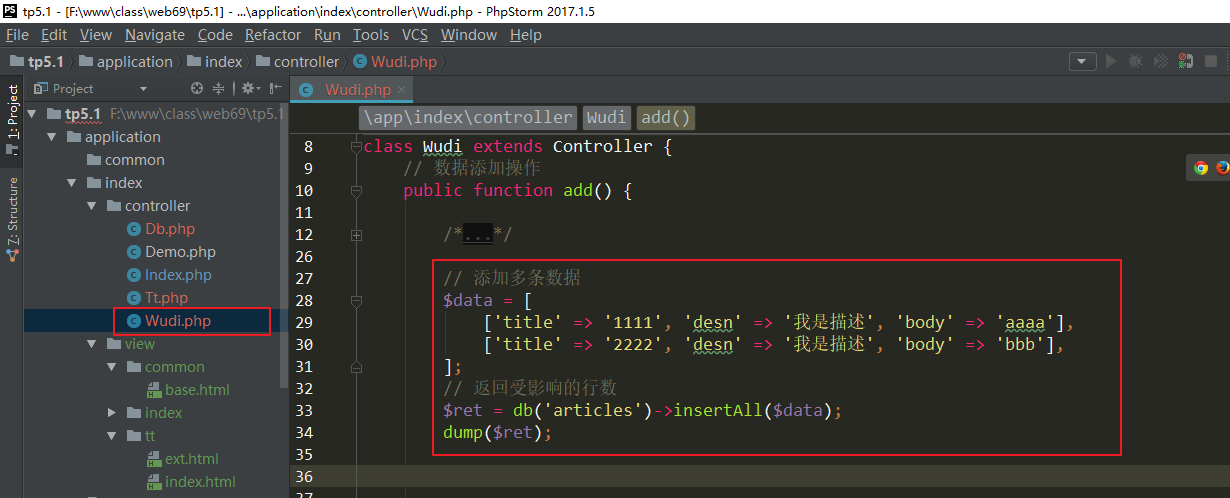The height and width of the screenshot is (498, 1230).
Task: Open the Navigate menu
Action: [x=155, y=35]
